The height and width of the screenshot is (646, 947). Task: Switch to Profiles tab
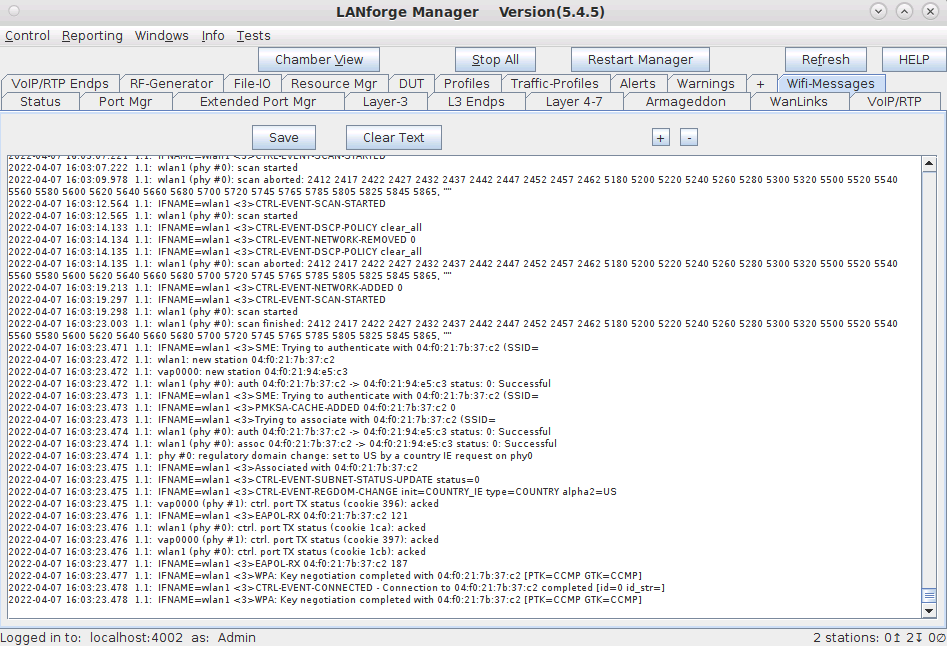[x=467, y=83]
